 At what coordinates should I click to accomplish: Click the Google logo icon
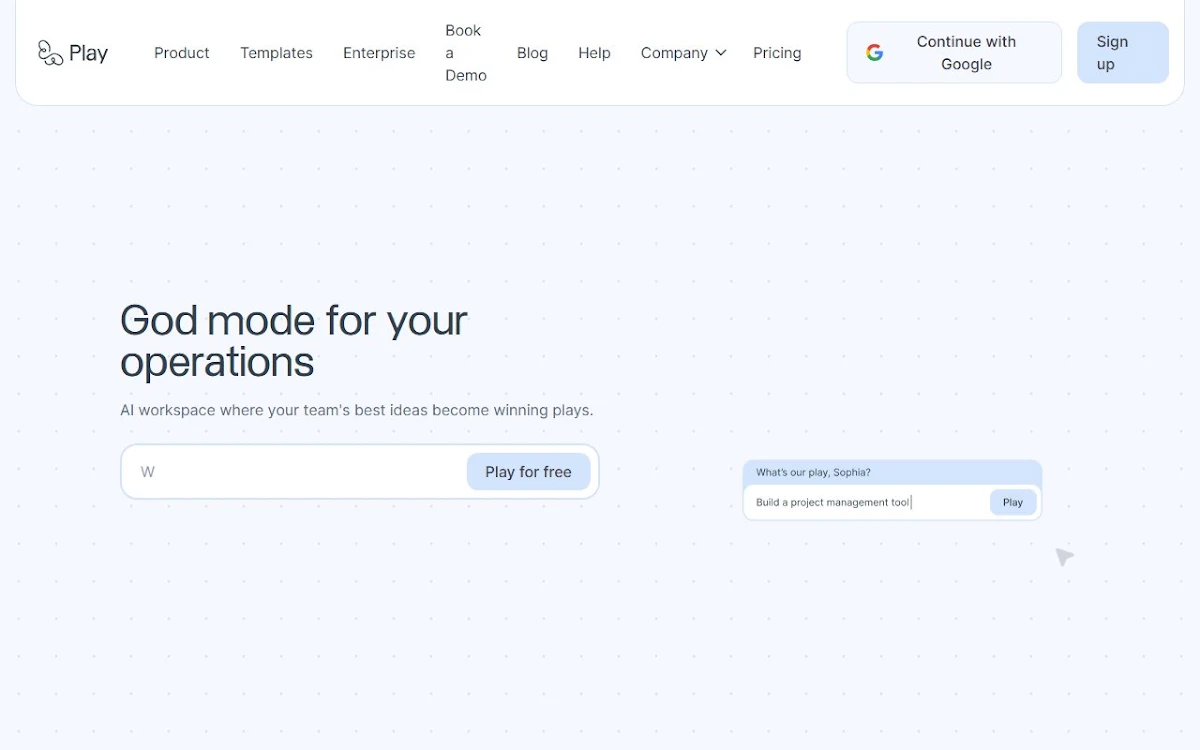(x=875, y=53)
